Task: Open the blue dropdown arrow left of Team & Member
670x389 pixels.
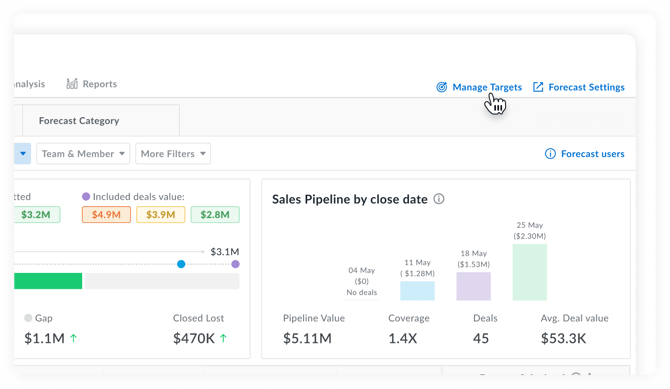Action: point(23,153)
